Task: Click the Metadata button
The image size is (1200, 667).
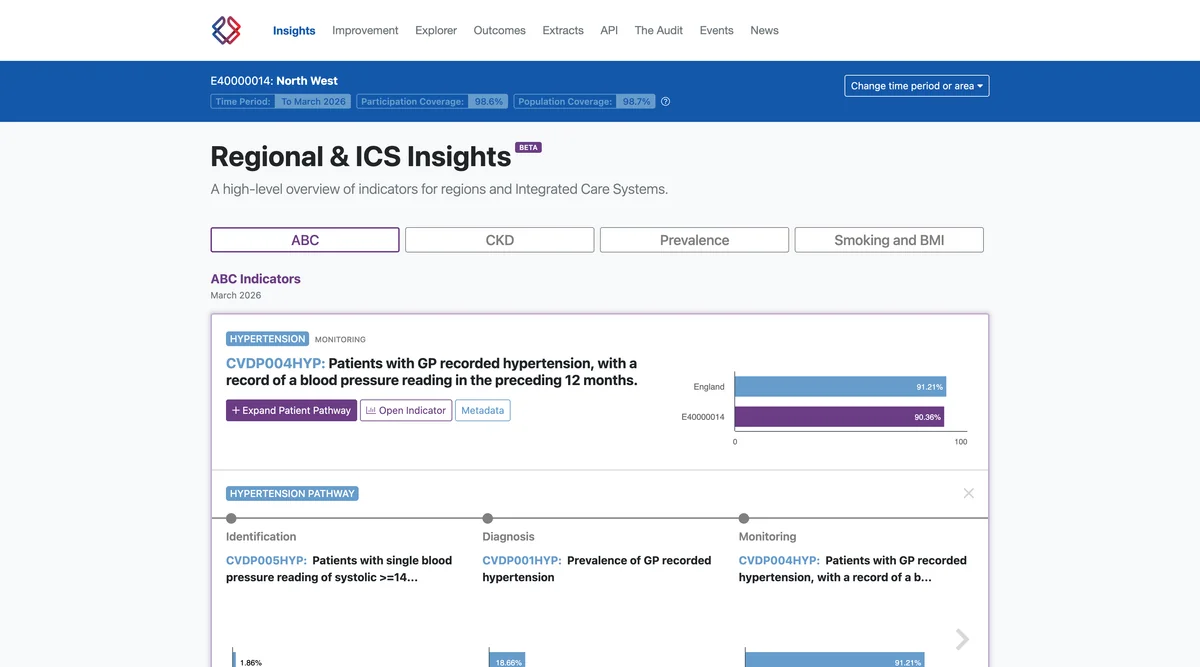Action: coord(483,410)
